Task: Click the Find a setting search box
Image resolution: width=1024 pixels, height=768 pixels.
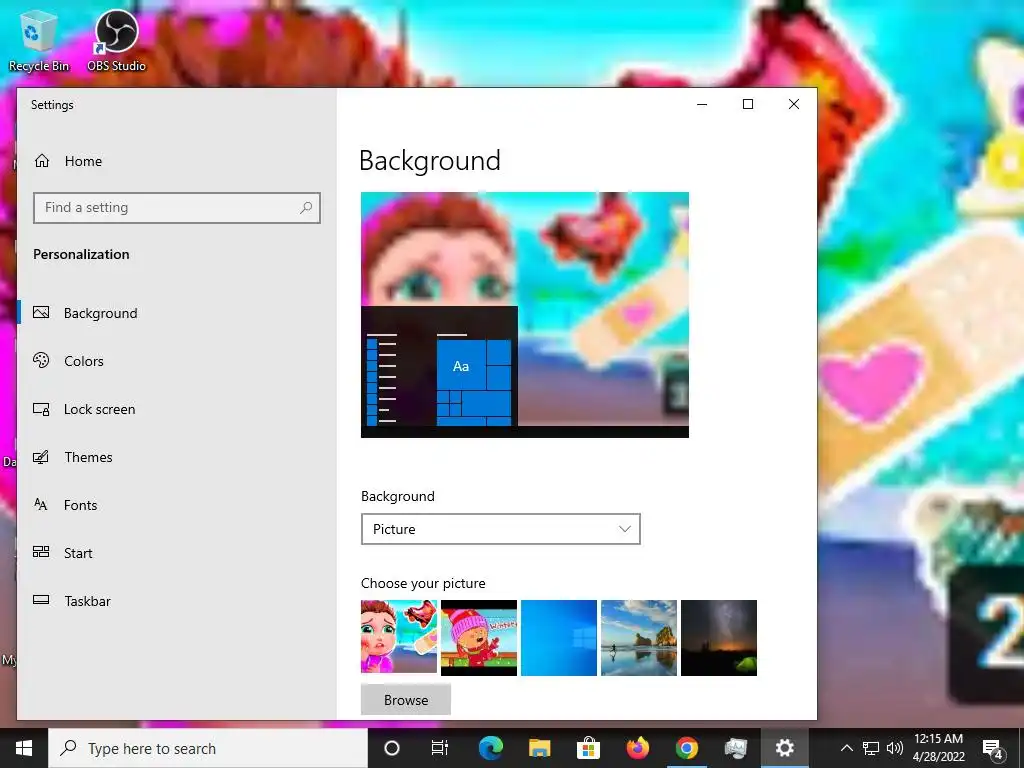Action: pos(176,208)
